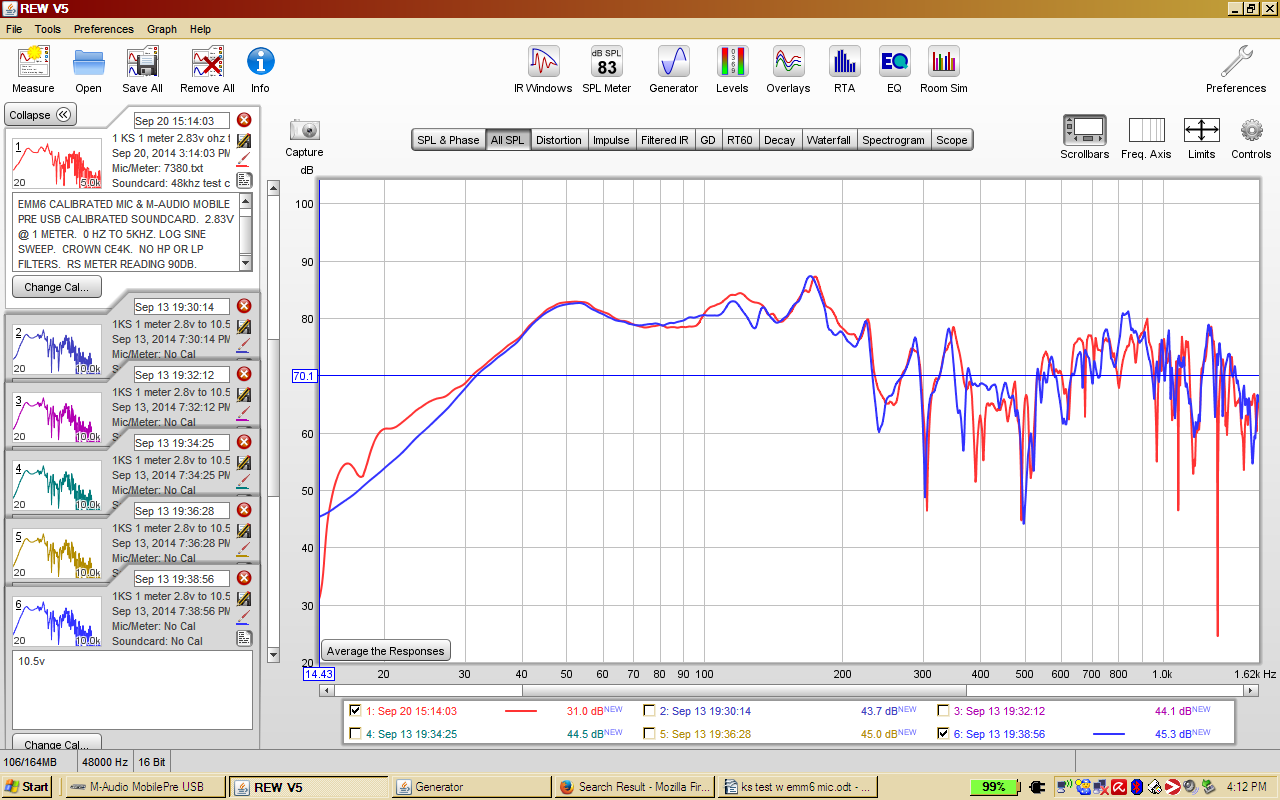Switch to SPL & Phase tab
The height and width of the screenshot is (800, 1280).
(x=448, y=140)
